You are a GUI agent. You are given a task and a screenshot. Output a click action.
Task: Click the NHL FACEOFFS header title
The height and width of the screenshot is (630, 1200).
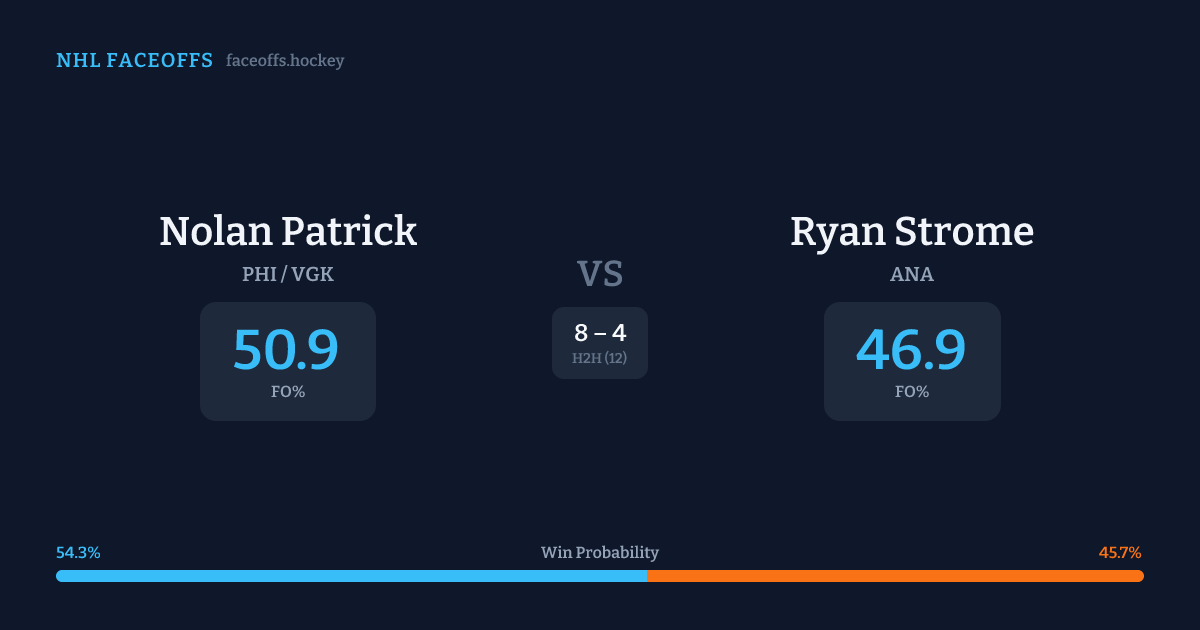(x=134, y=61)
